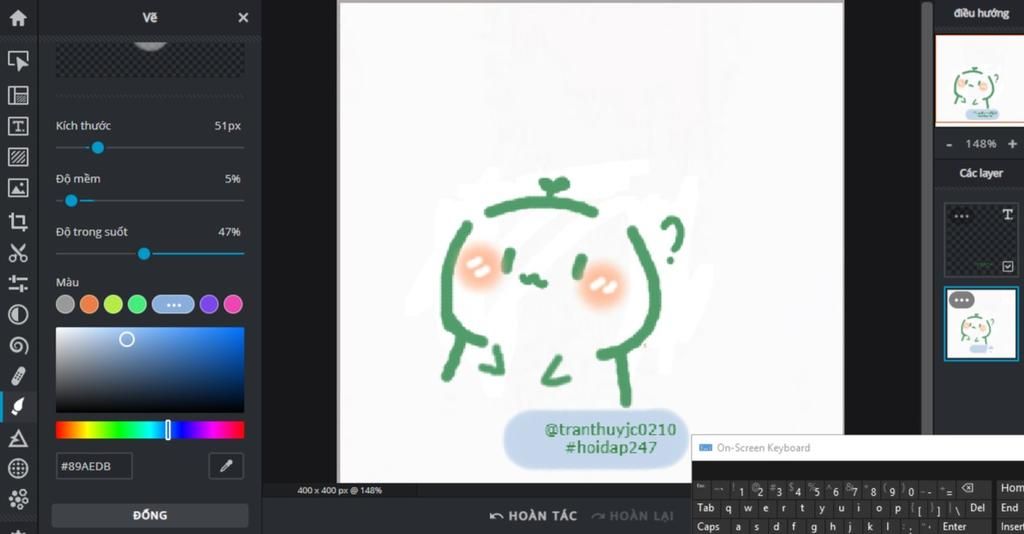Zoom in with the plus button
Image resolution: width=1024 pixels, height=534 pixels.
click(1012, 144)
